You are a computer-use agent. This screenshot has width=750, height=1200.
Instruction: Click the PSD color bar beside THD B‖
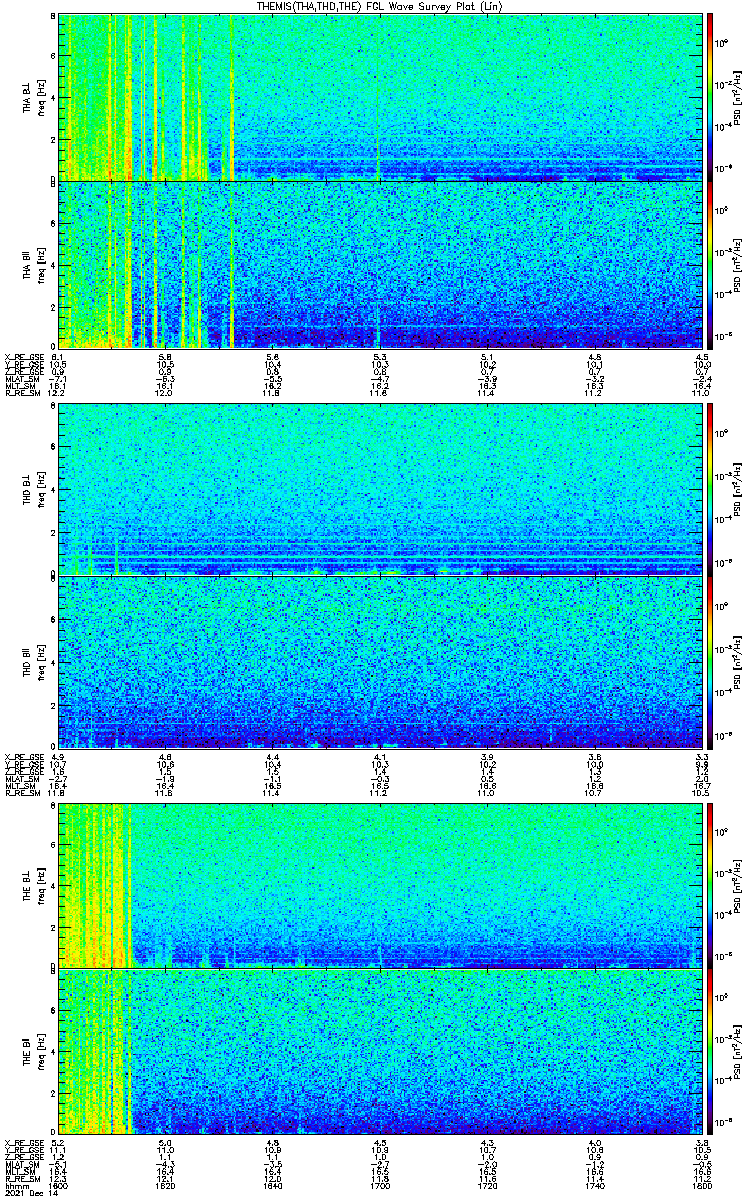pos(711,661)
